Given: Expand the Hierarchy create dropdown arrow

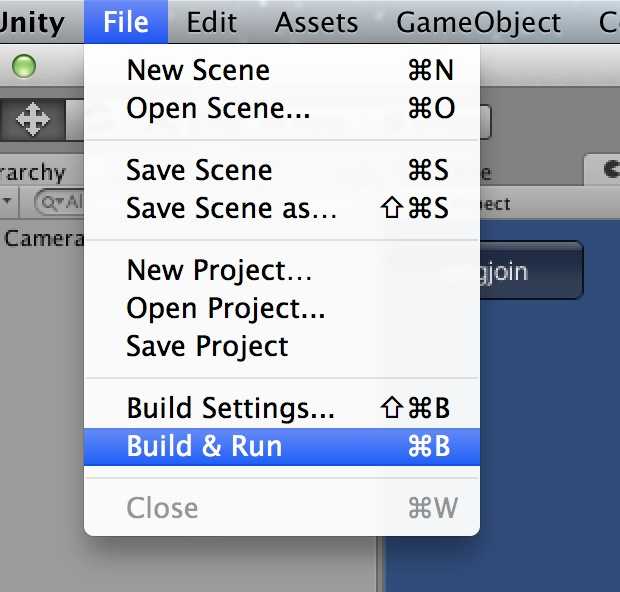Looking at the screenshot, I should point(7,201).
